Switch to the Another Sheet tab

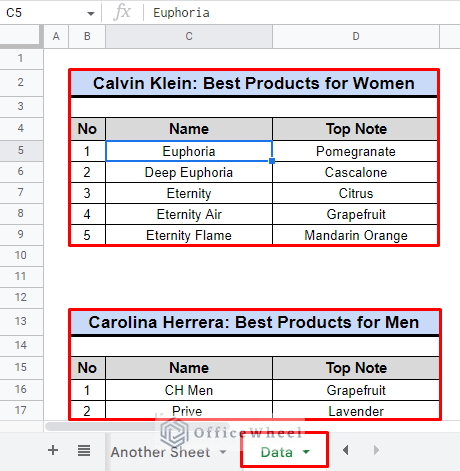[x=161, y=452]
